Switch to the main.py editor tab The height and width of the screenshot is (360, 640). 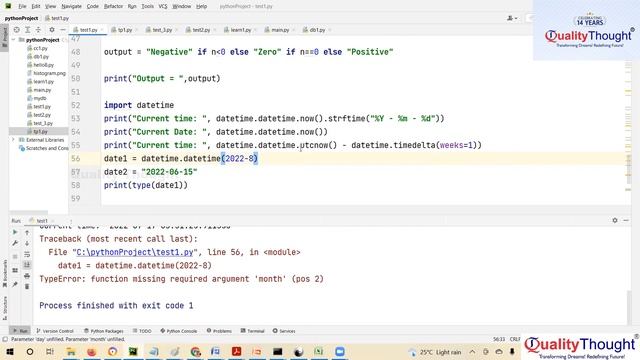(x=280, y=30)
